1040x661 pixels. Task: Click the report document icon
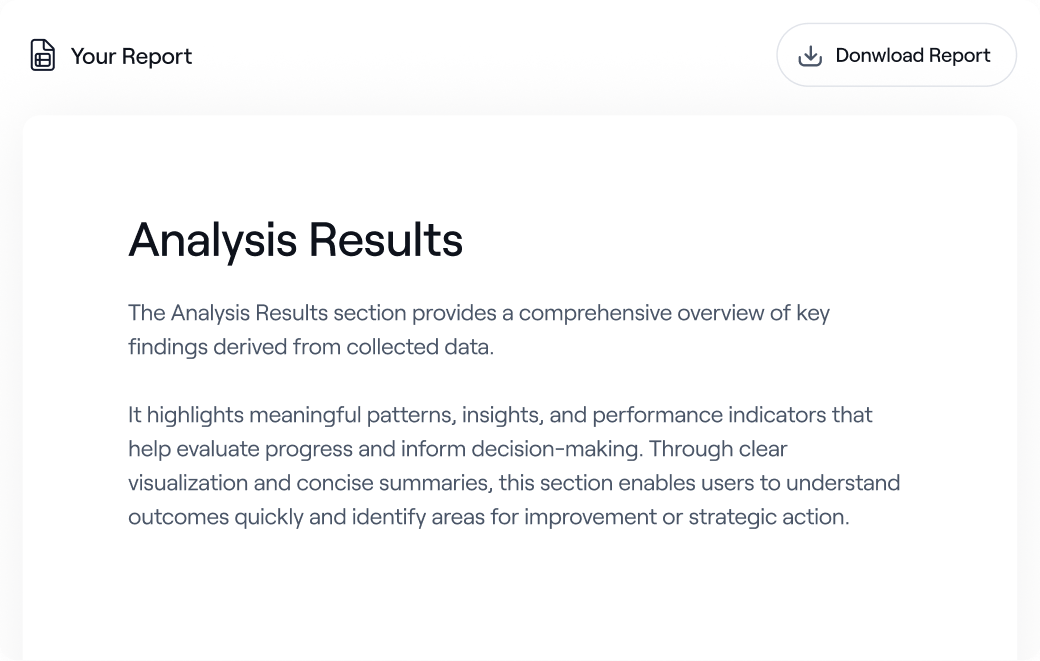coord(42,55)
